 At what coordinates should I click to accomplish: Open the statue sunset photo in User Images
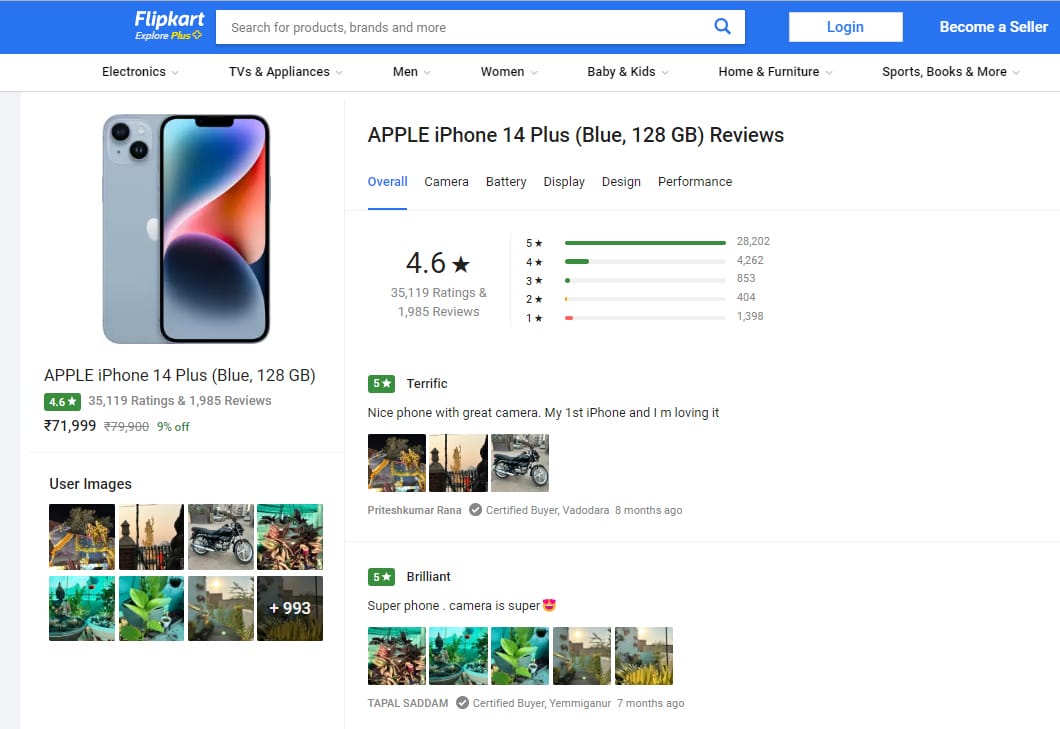tap(151, 537)
